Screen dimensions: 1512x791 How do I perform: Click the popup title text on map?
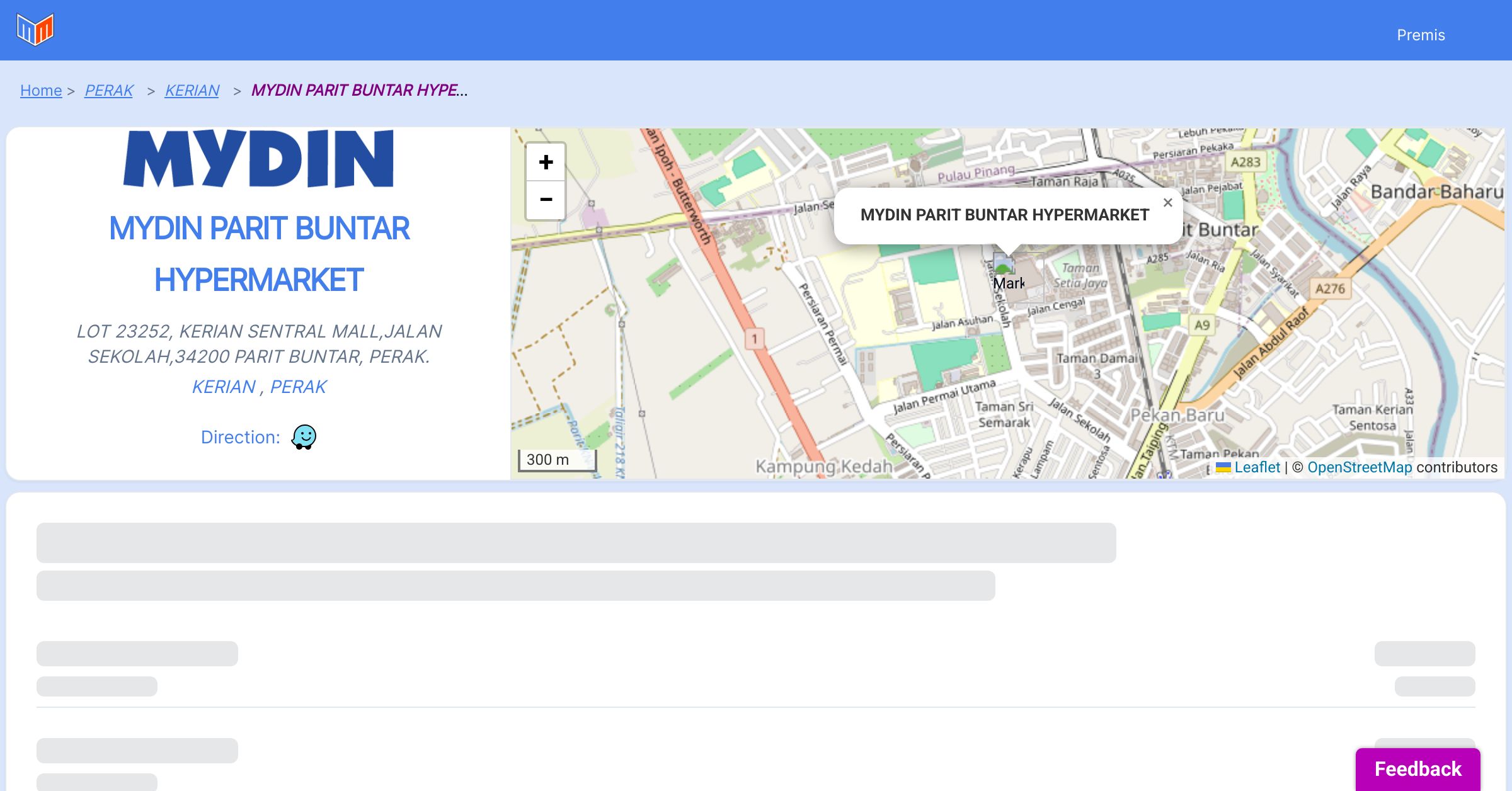pos(1004,215)
